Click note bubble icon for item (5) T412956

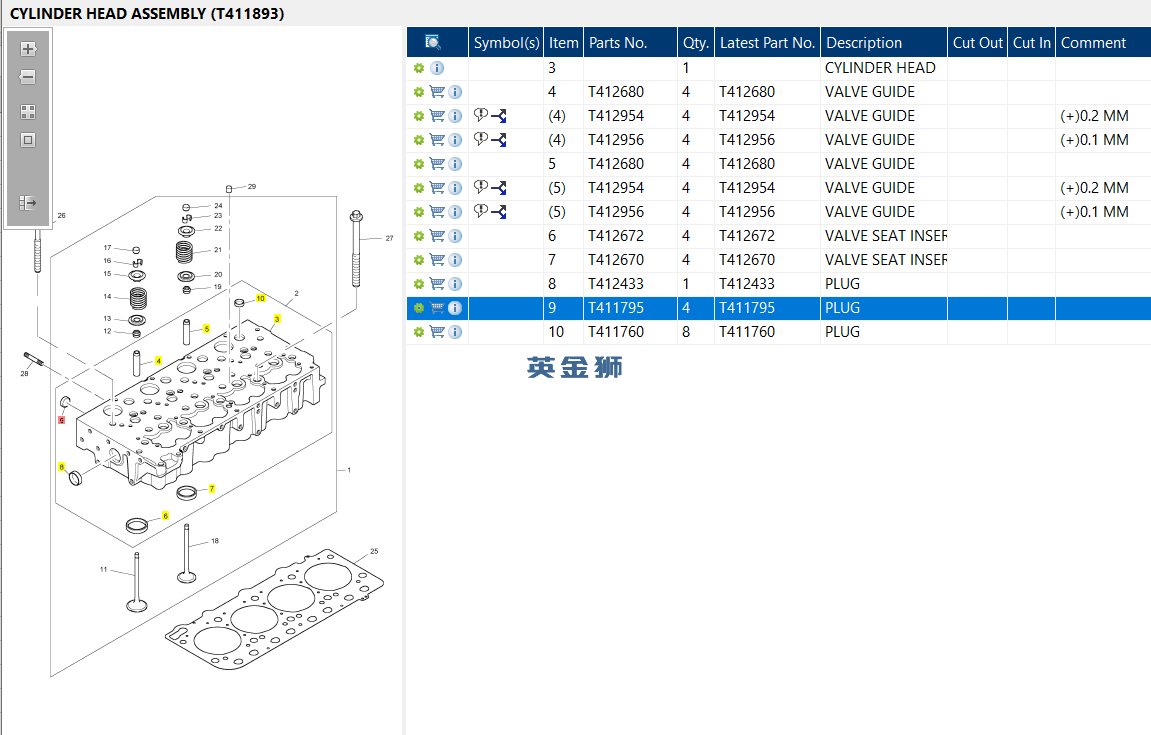(480, 211)
